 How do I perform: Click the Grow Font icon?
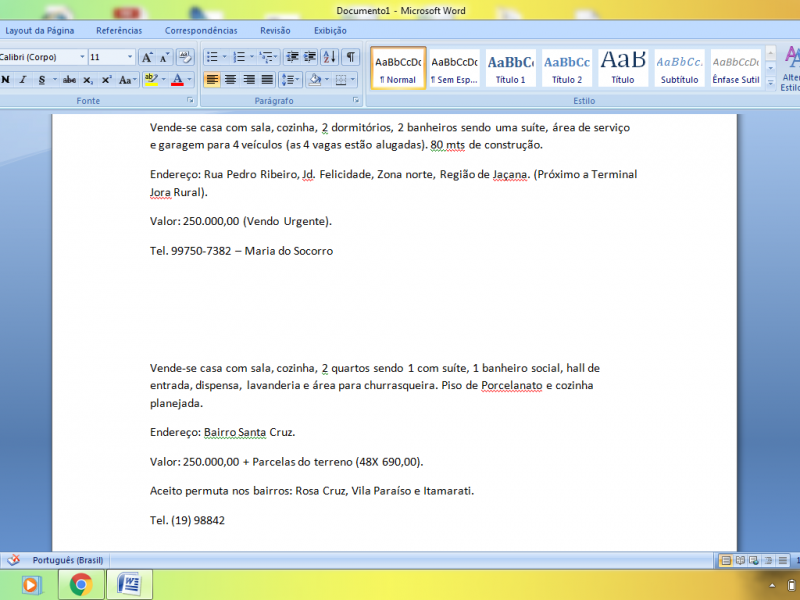147,57
